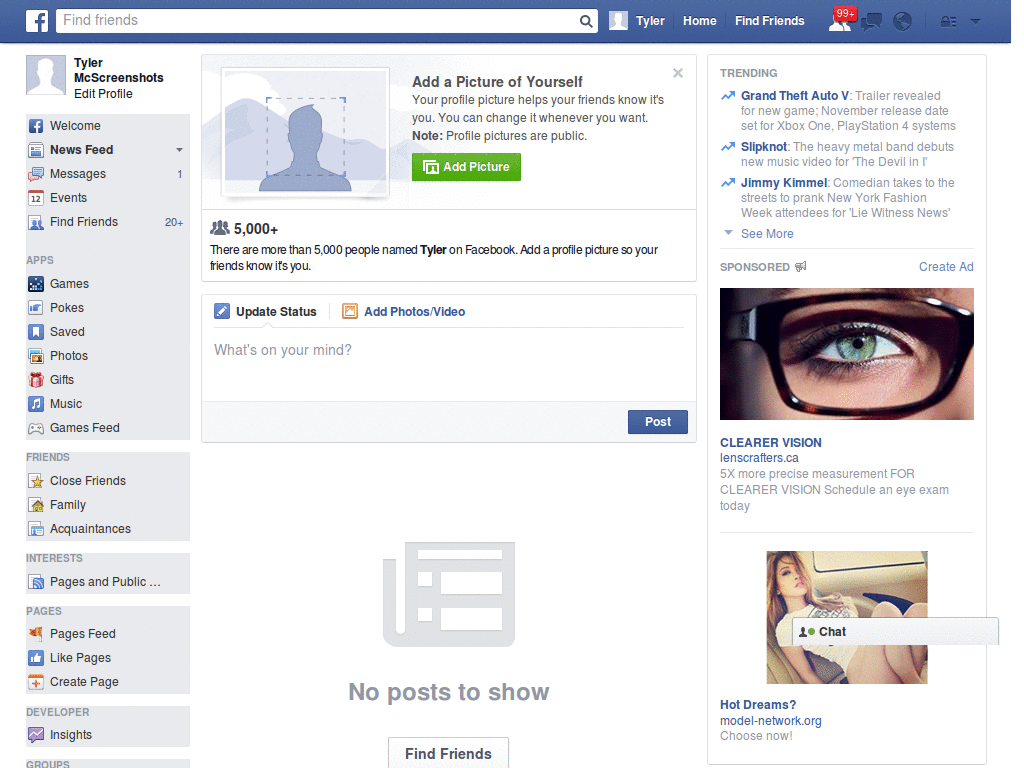This screenshot has width=1024, height=768.
Task: Open the Chat bar
Action: (x=895, y=632)
